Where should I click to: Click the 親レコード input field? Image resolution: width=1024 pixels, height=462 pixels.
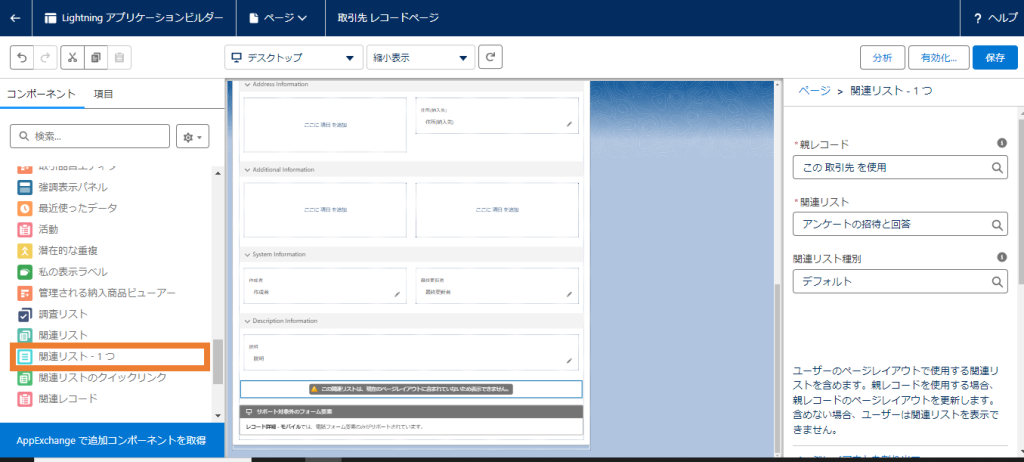(900, 168)
